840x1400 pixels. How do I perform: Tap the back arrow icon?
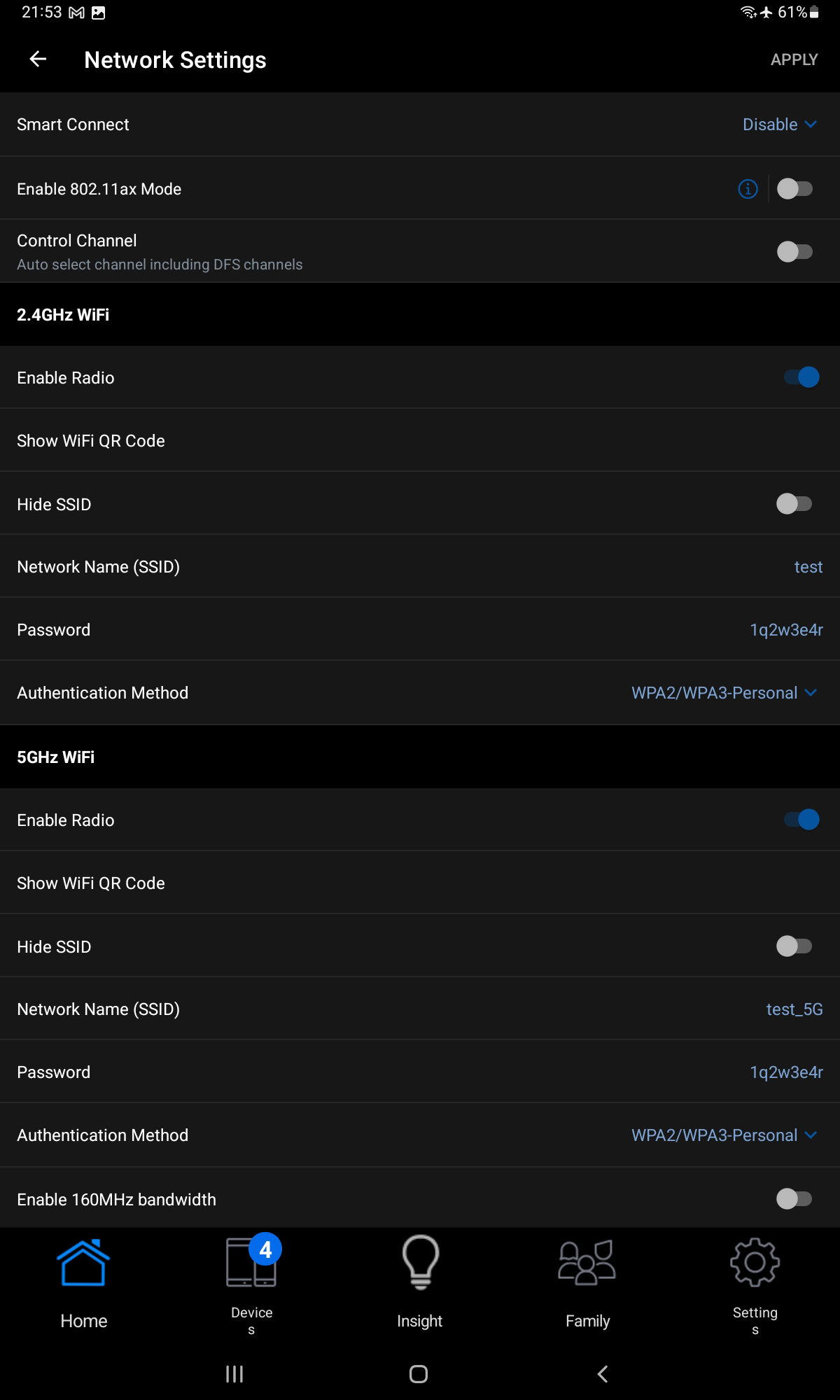(x=38, y=59)
